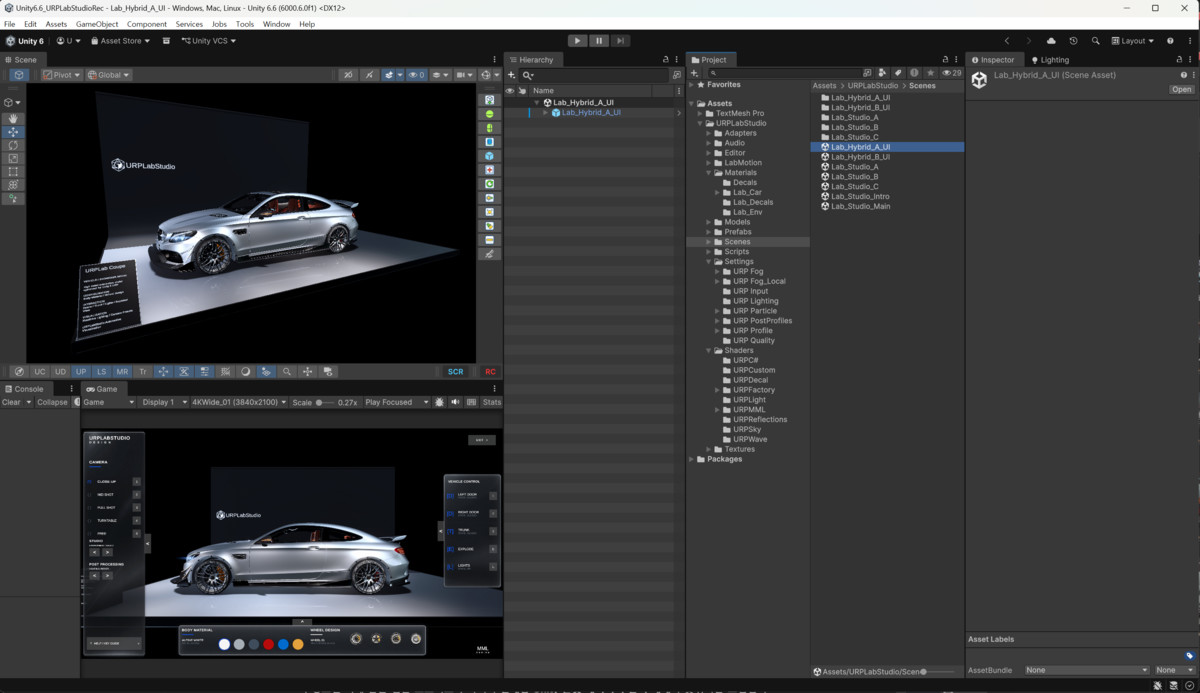
Task: Open the Unity VCS dropdown
Action: coord(211,41)
